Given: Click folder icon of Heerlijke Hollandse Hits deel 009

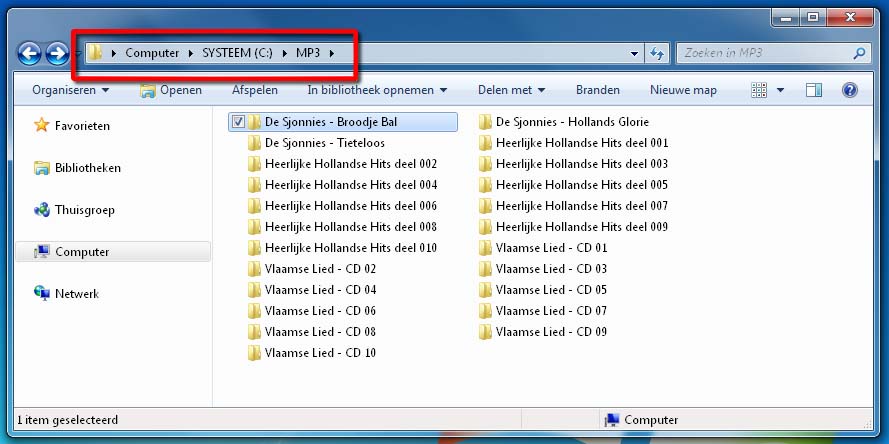Looking at the screenshot, I should click(485, 227).
